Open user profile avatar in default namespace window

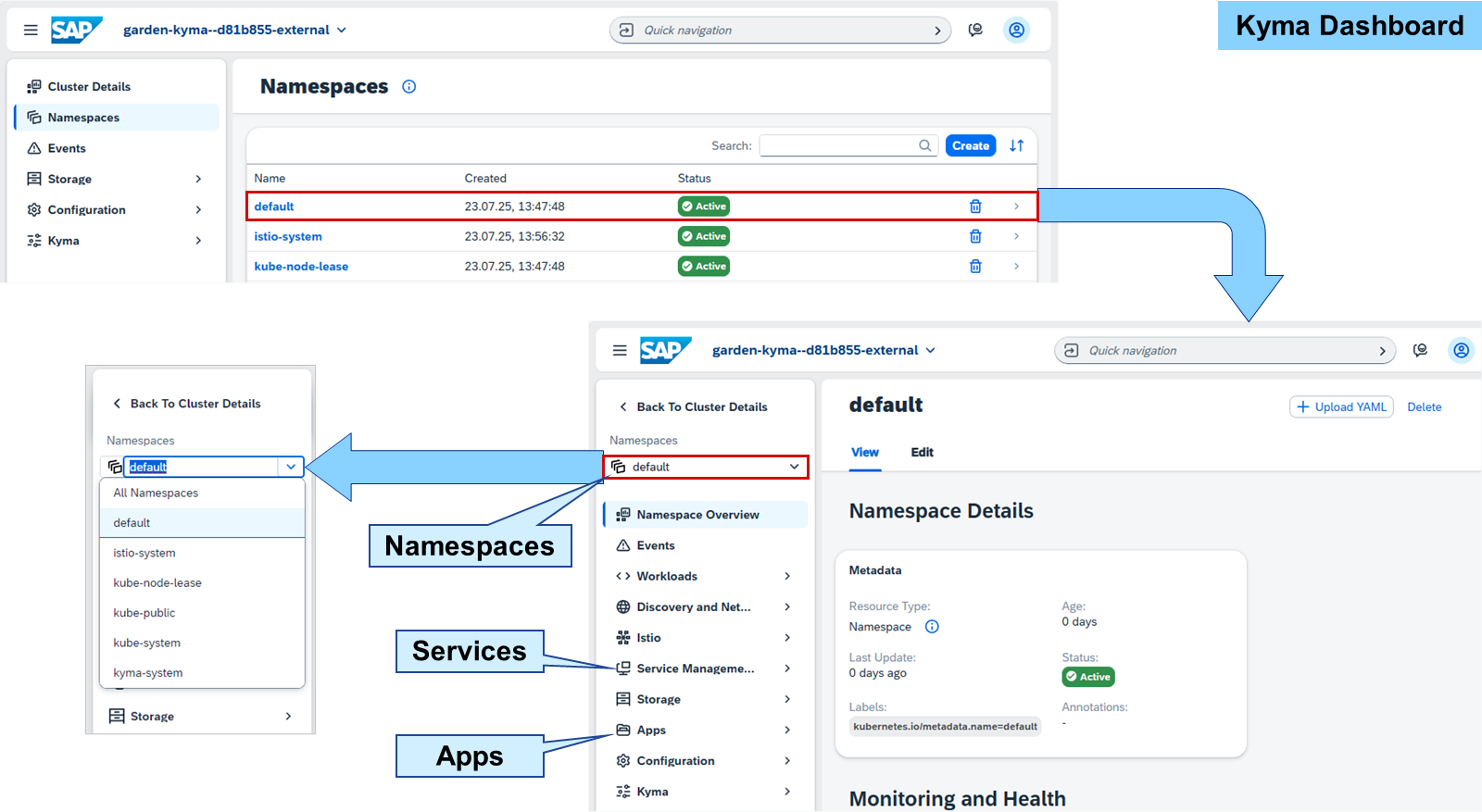tap(1461, 351)
